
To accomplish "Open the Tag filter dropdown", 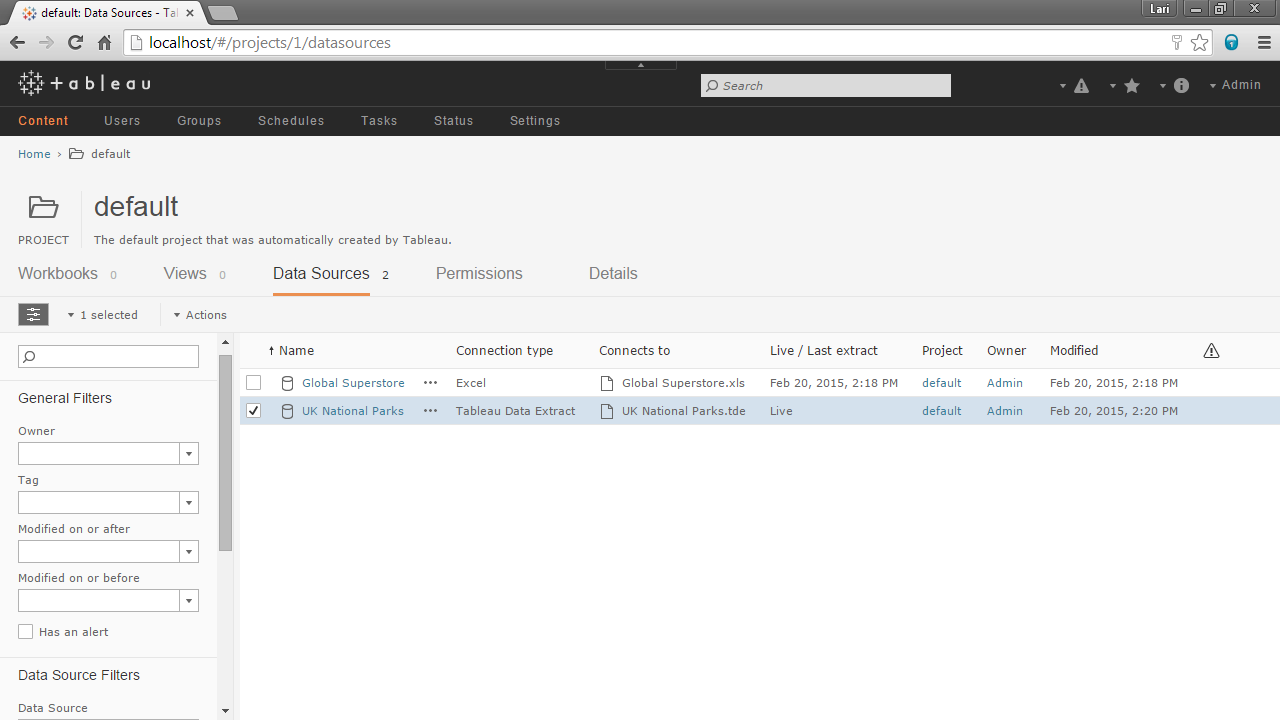I will click(x=189, y=503).
